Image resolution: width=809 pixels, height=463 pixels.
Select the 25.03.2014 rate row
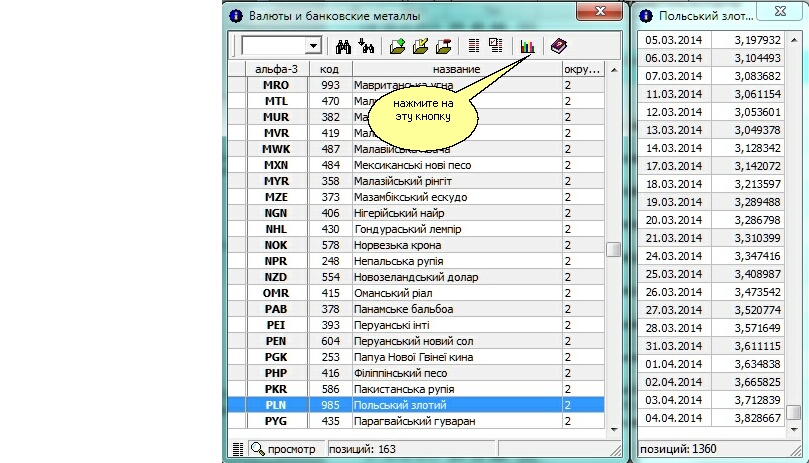pyautogui.click(x=711, y=274)
